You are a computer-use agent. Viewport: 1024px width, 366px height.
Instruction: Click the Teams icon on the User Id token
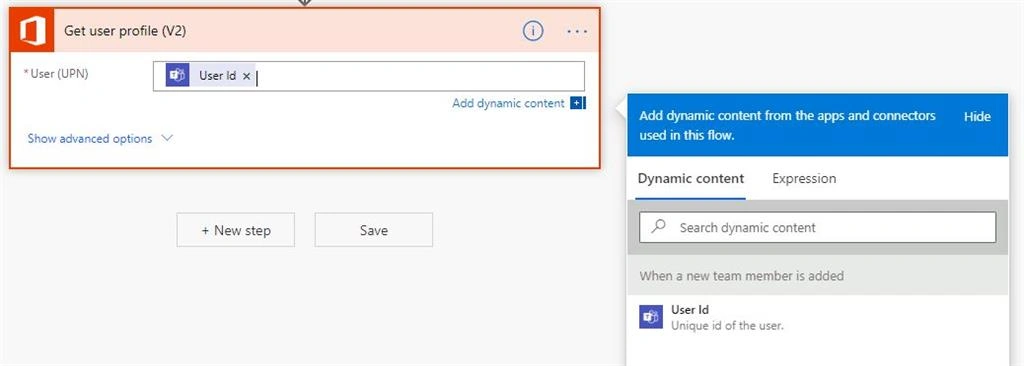(x=178, y=76)
